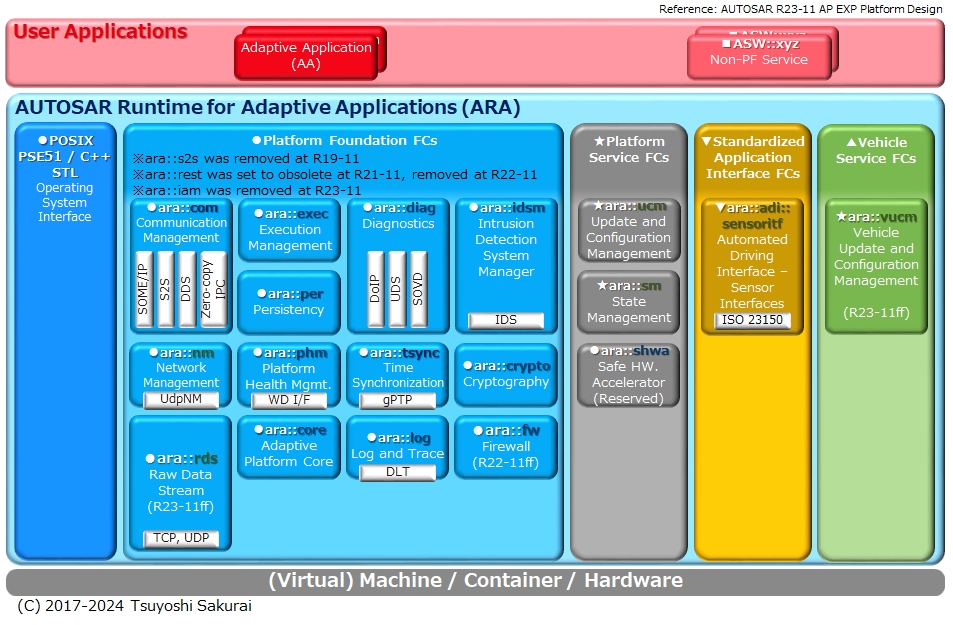Select the ara::per Persistency block
The width and height of the screenshot is (953, 625).
[289, 302]
